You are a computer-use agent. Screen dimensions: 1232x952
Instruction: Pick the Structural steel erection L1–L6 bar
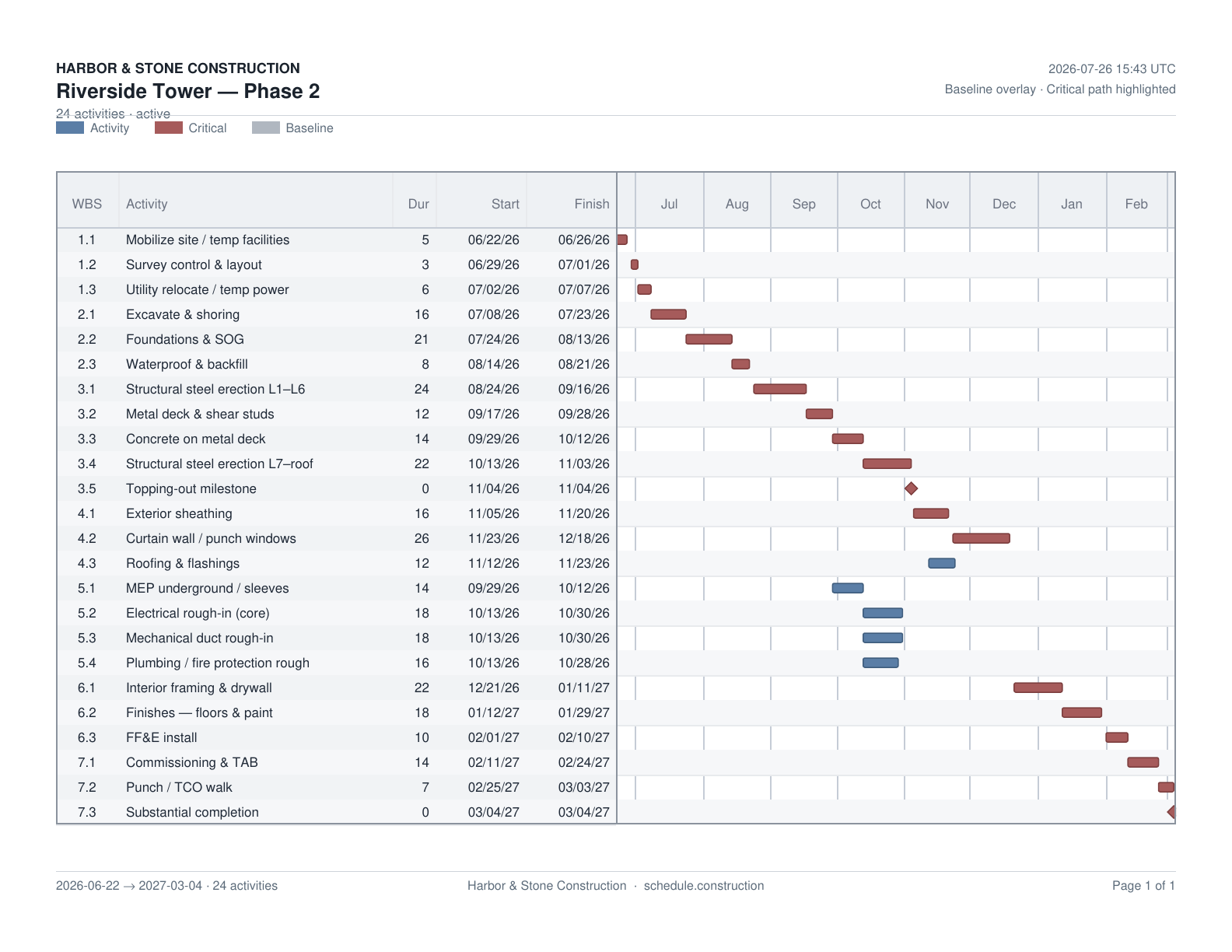pos(780,389)
